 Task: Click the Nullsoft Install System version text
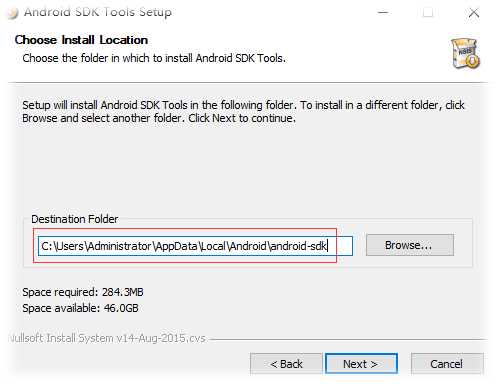pyautogui.click(x=107, y=338)
